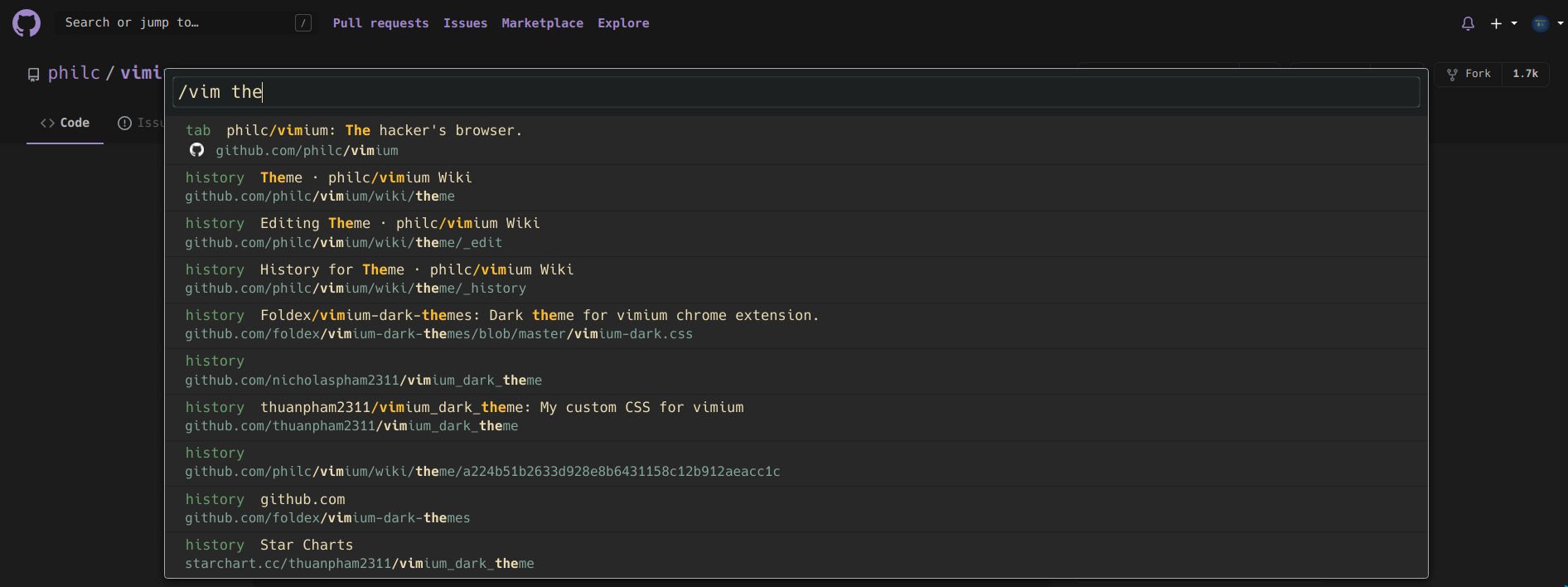Viewport: 1568px width, 587px height.
Task: Click the slash shortcut key icon
Action: tap(303, 23)
